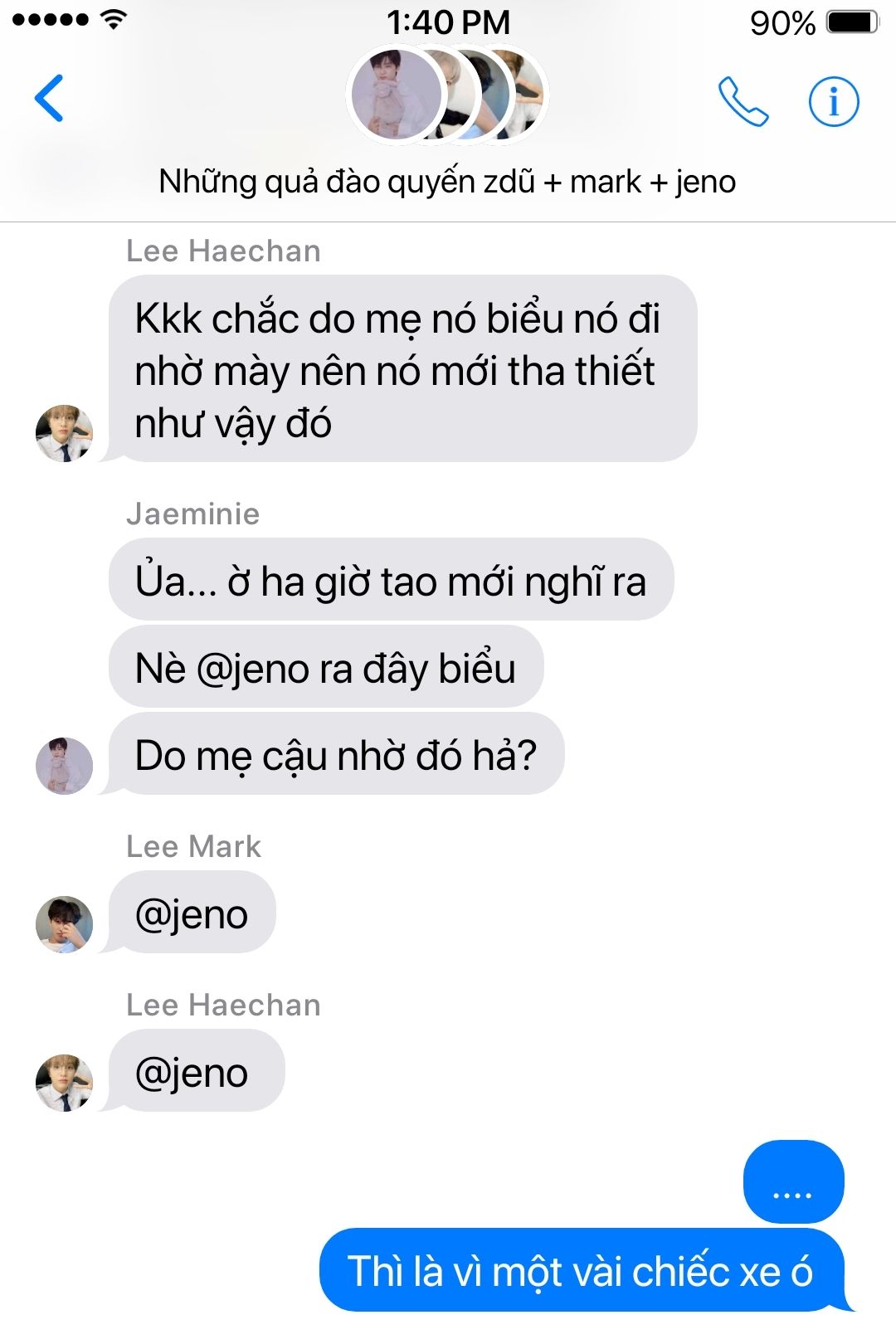Tap the "Nè @jeno ra đây biểu" message
Image resolution: width=896 pixels, height=1344 pixels.
326,667
